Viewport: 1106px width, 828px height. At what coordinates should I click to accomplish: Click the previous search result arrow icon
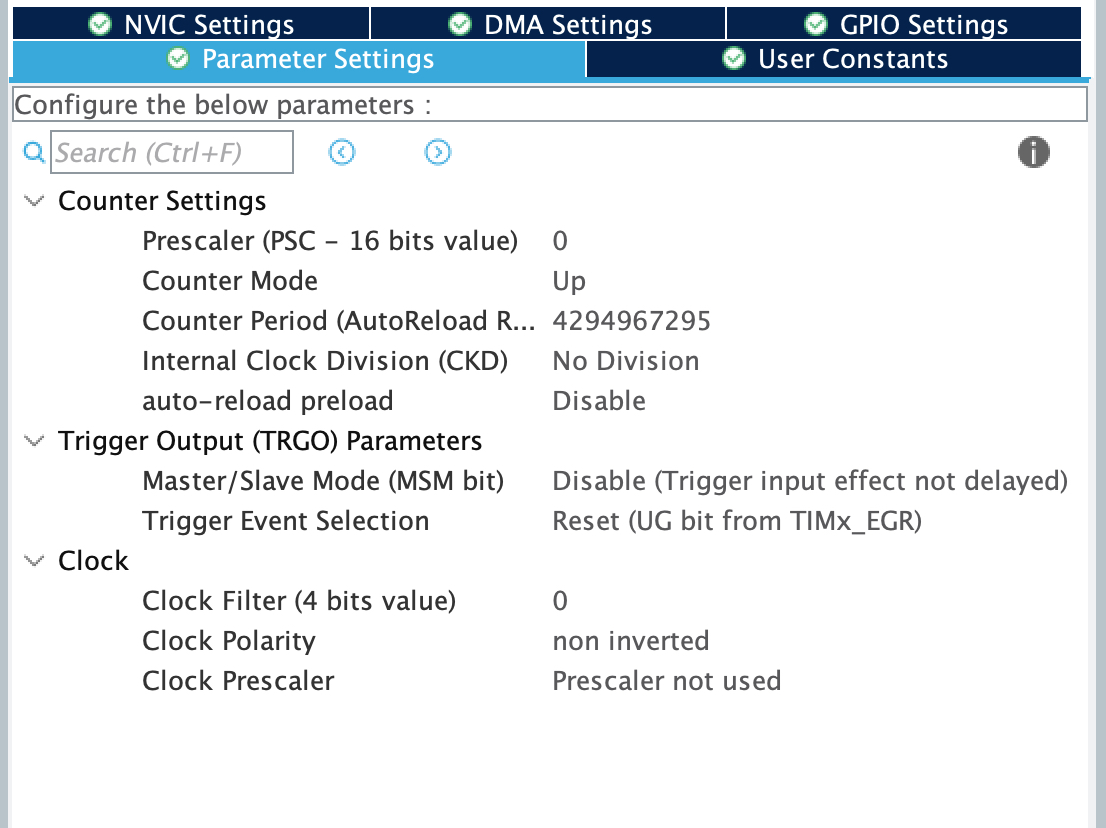[x=341, y=152]
